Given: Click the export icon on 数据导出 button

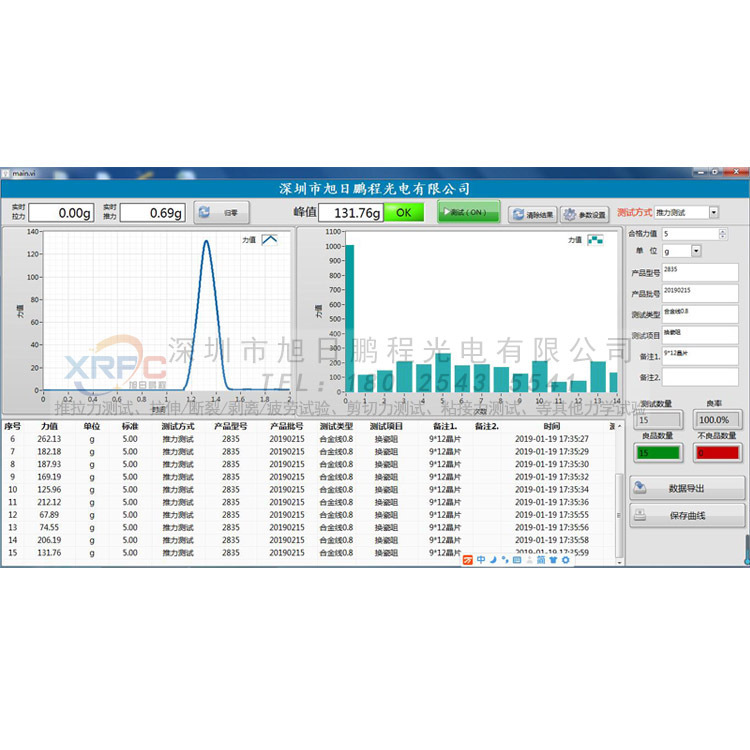Looking at the screenshot, I should pos(640,488).
